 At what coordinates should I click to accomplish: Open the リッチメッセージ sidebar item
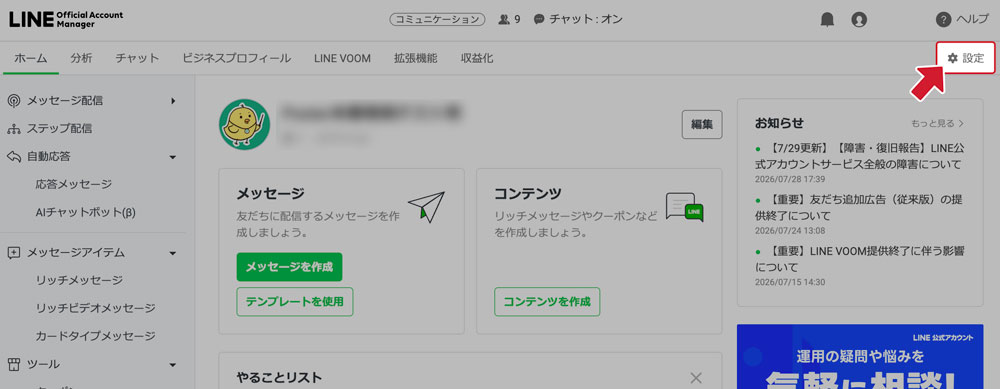(79, 280)
